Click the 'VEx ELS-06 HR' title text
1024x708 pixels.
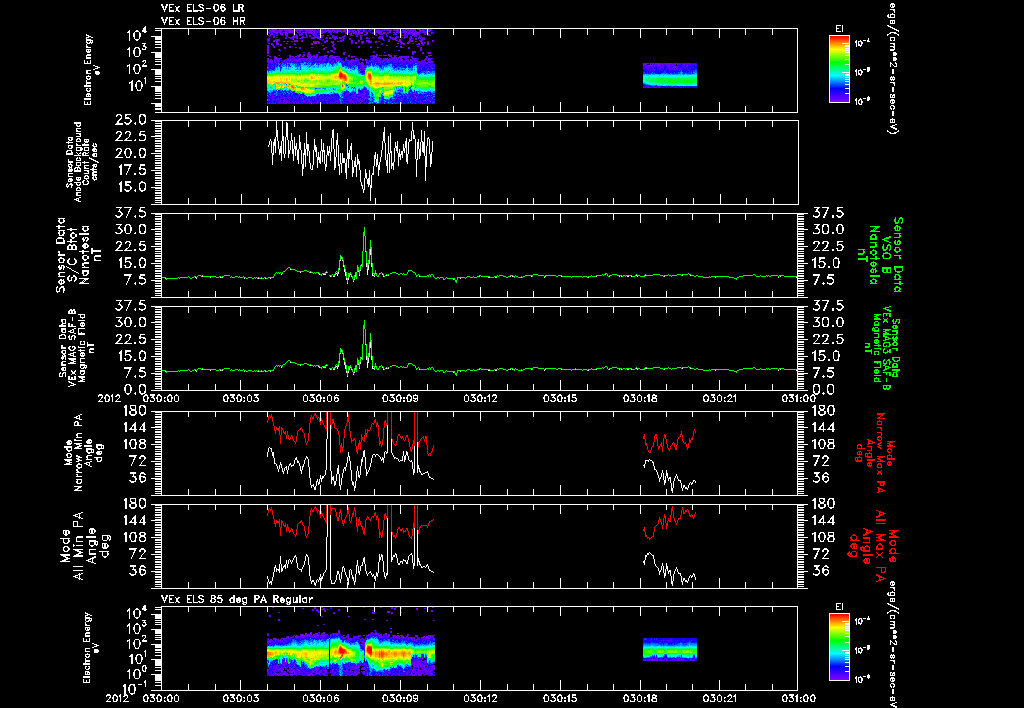click(x=203, y=21)
